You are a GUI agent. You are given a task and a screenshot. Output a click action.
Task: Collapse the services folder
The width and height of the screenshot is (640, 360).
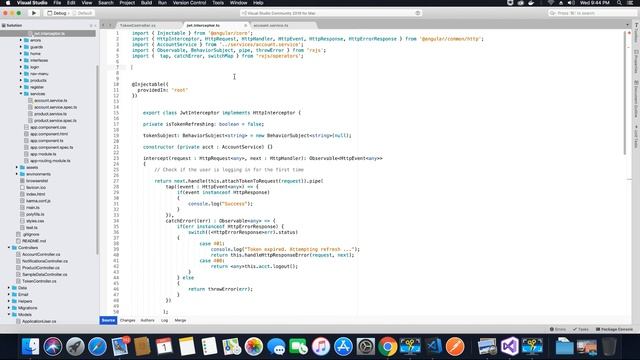[x=21, y=93]
